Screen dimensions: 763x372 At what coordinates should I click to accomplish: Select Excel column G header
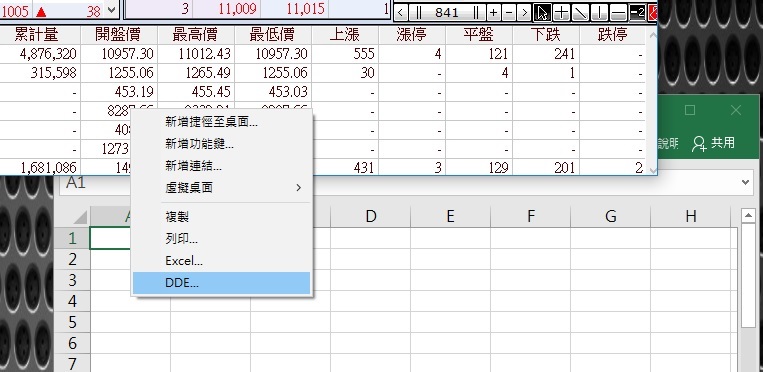(x=611, y=216)
